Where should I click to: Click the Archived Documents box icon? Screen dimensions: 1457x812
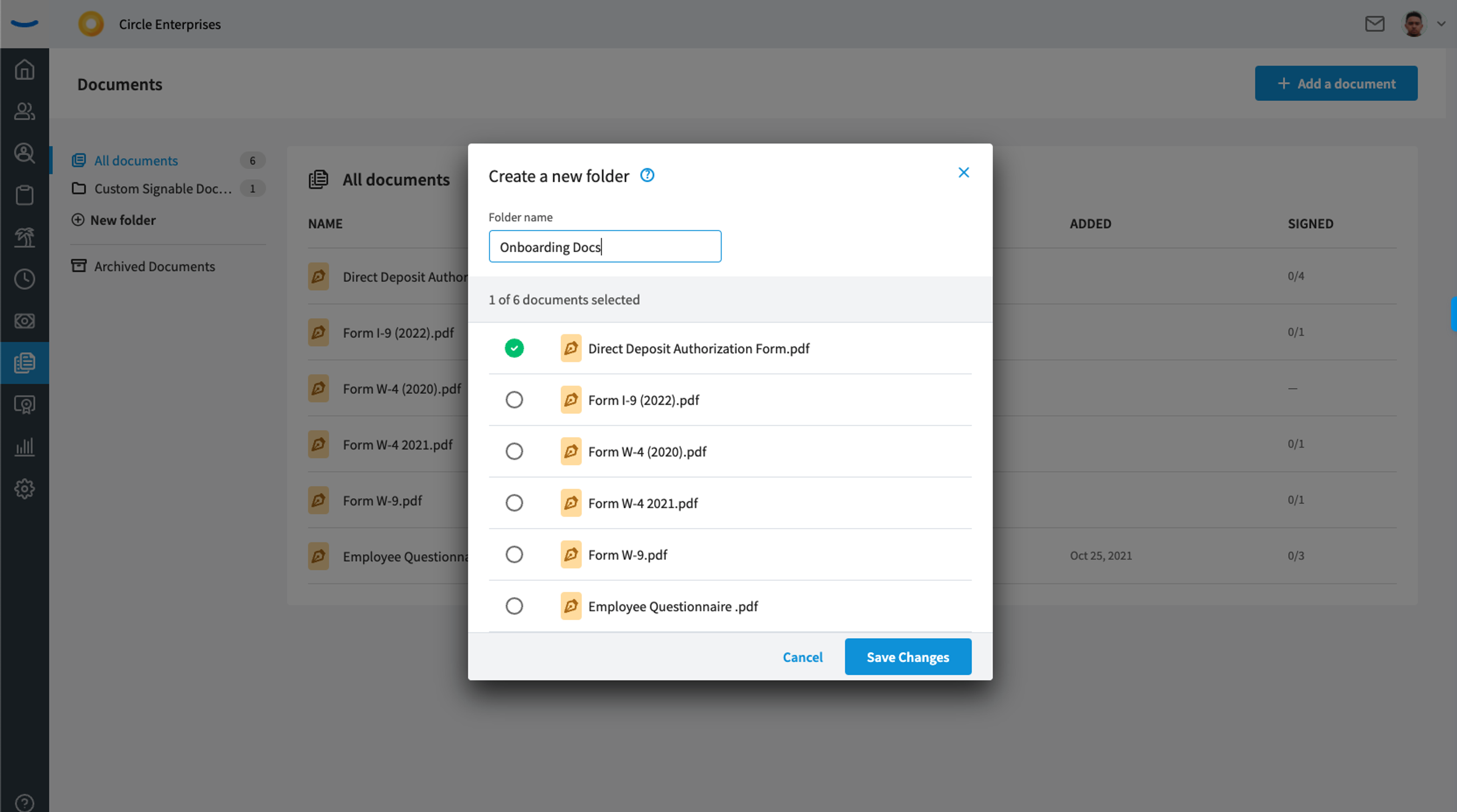79,265
